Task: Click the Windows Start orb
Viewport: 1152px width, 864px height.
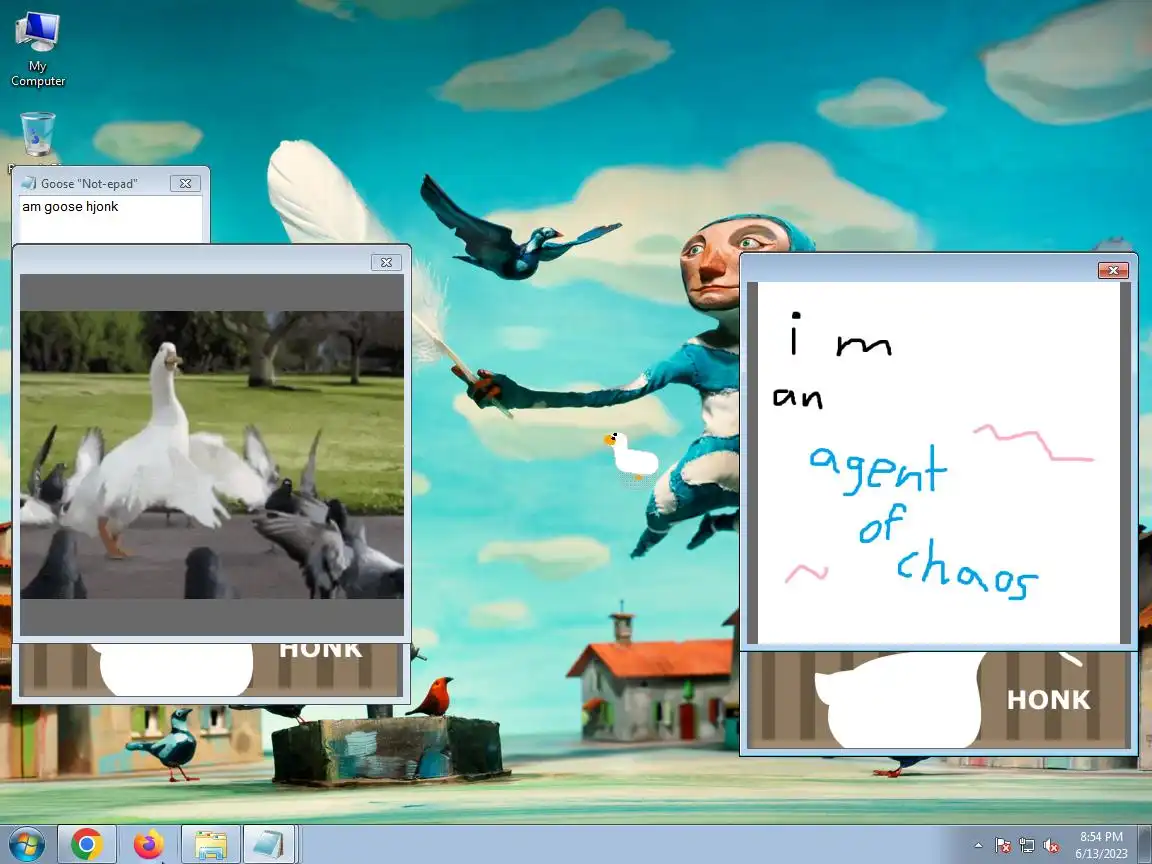Action: click(x=26, y=844)
